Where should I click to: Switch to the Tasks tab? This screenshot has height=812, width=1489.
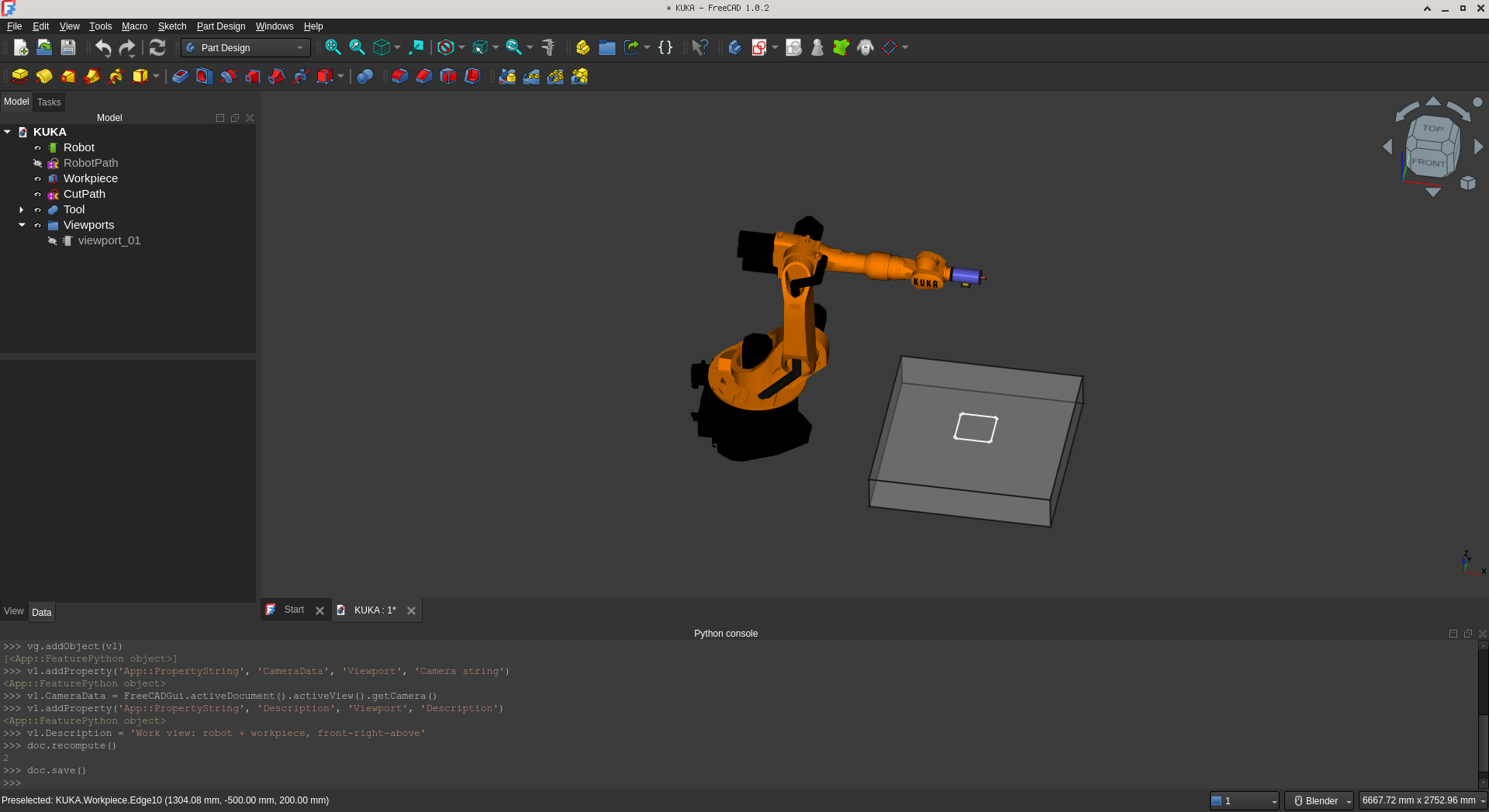tap(49, 102)
